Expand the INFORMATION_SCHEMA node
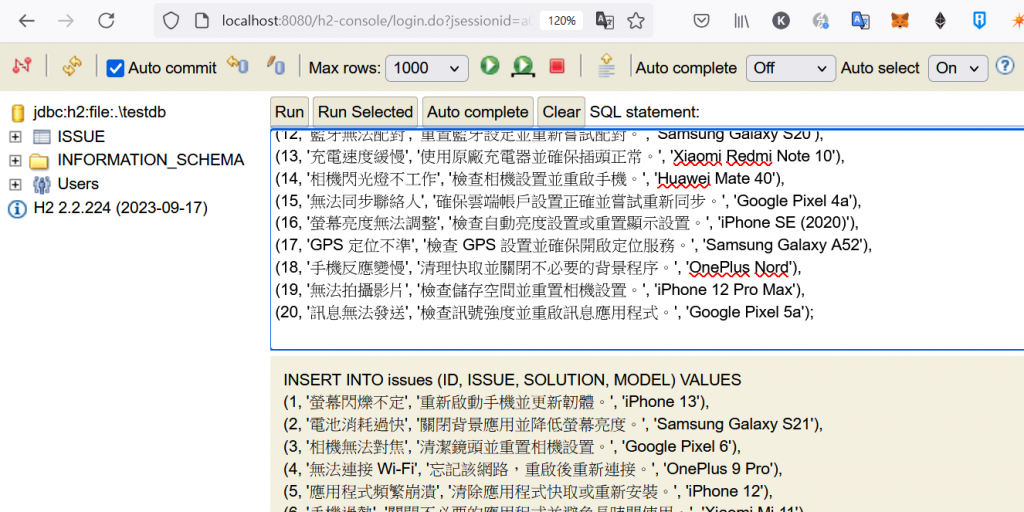 click(15, 161)
